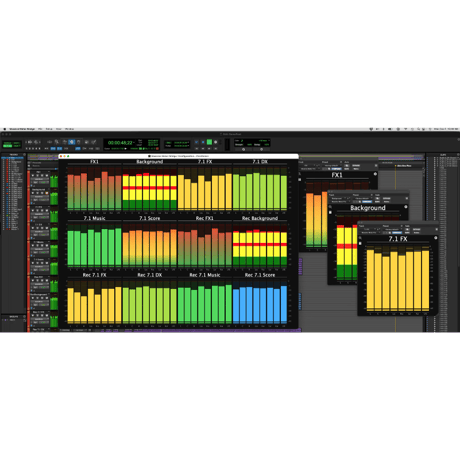
Task: Open the Groups list options menu
Action: [25, 317]
